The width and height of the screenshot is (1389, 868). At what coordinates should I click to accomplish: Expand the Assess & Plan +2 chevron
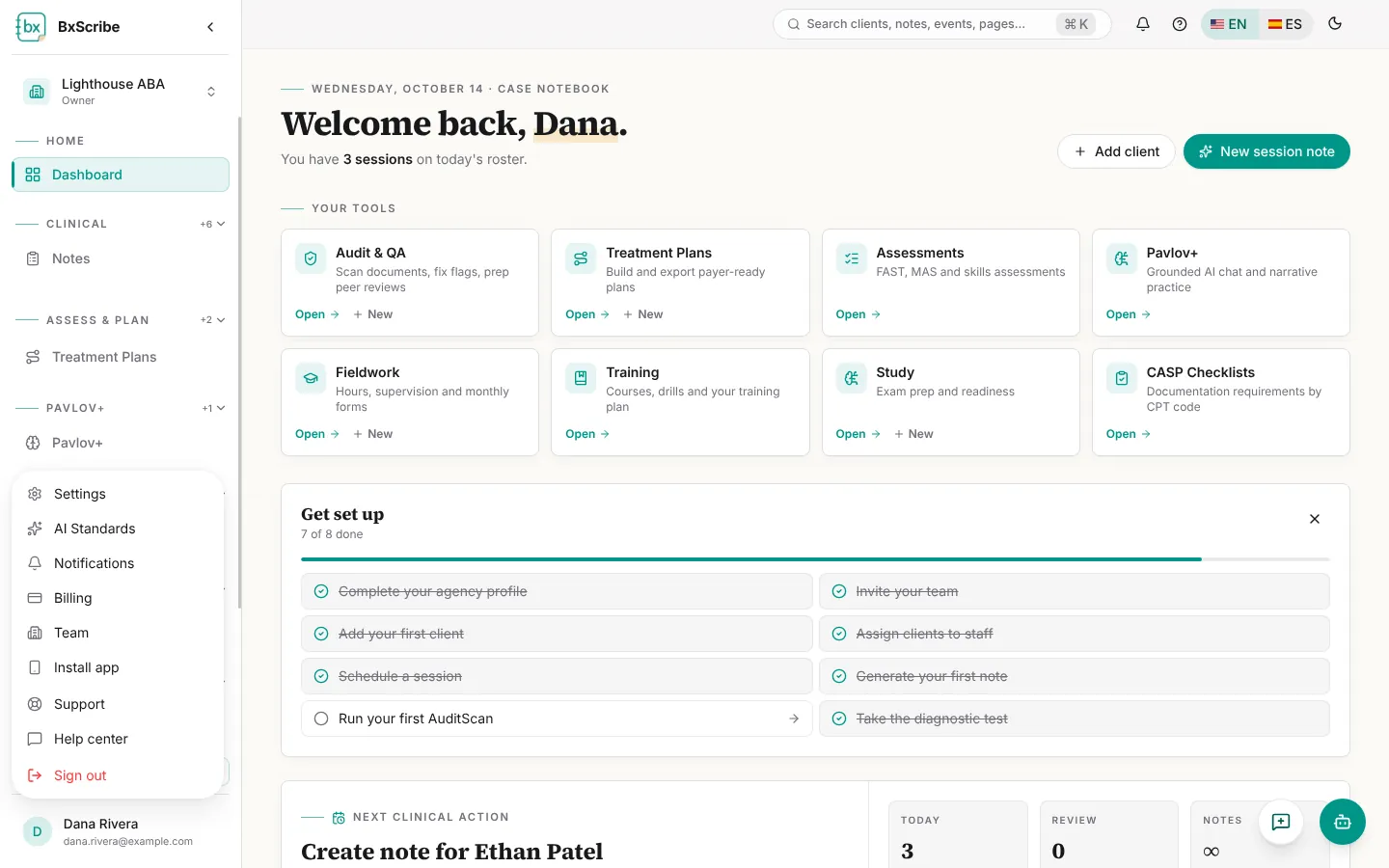pos(213,320)
